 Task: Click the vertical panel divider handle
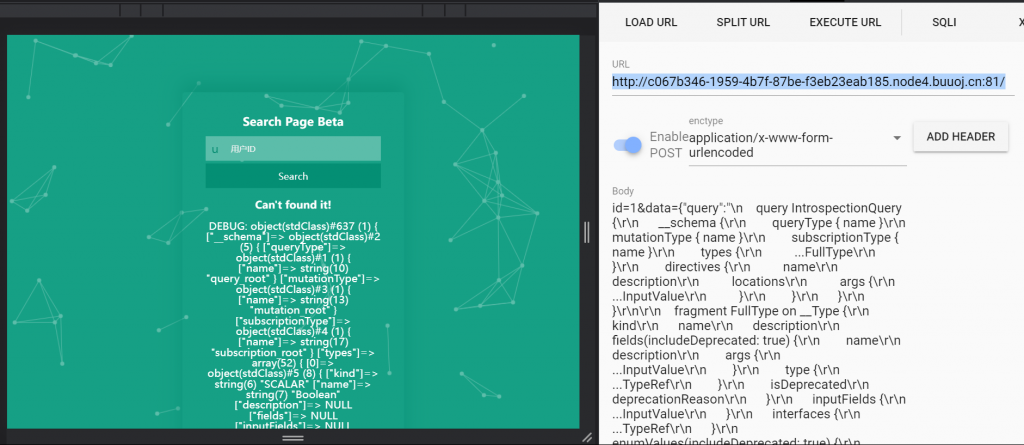(x=587, y=232)
